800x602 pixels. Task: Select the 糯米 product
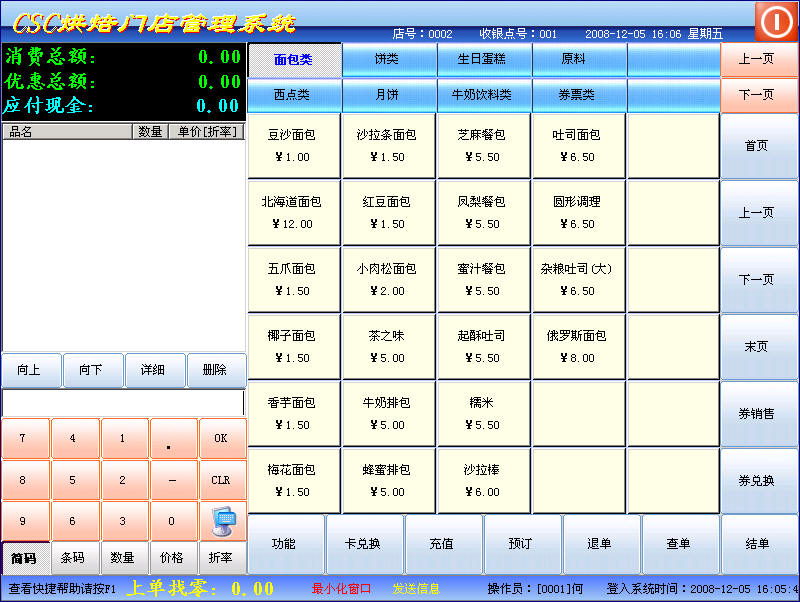(x=484, y=414)
